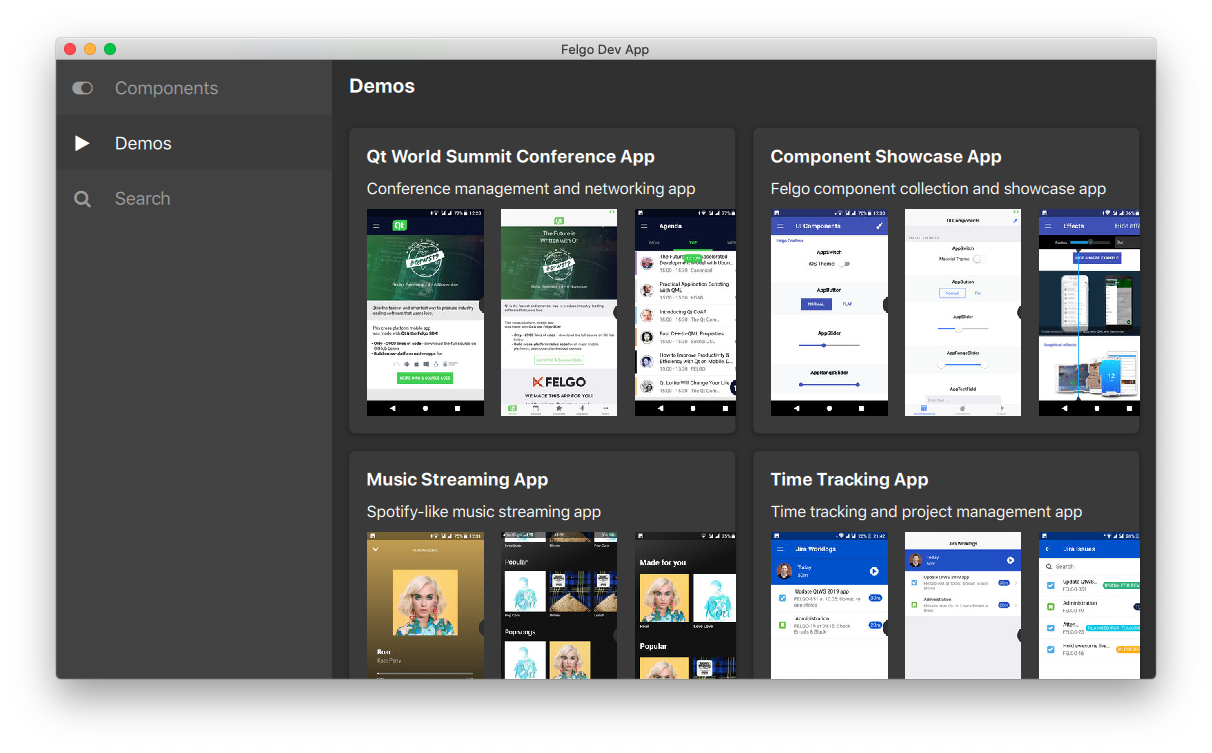Click the album art screenshot with the singer
Image resolution: width=1212 pixels, height=753 pixels.
(x=425, y=605)
